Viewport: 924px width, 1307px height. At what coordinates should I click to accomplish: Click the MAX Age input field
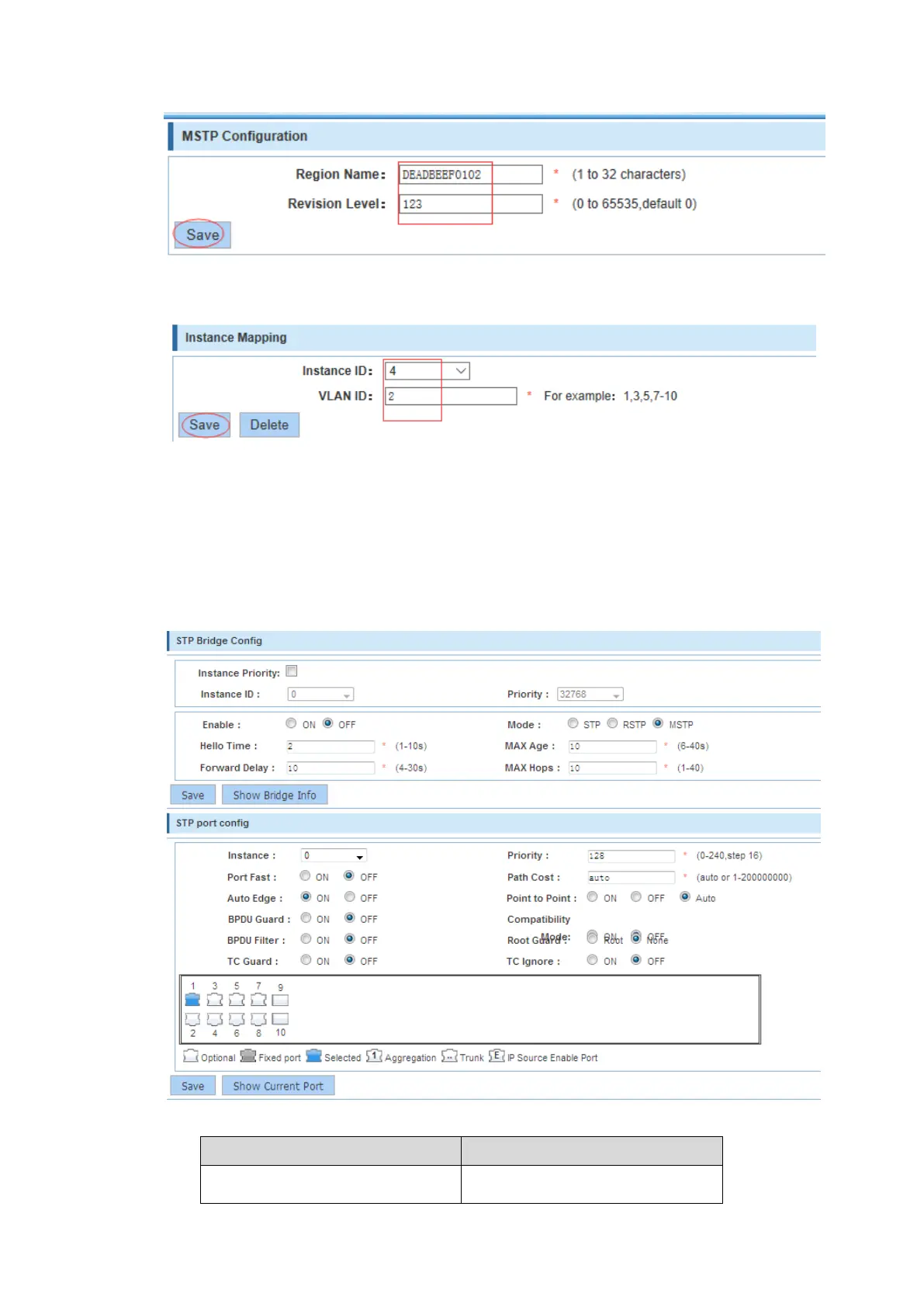tap(612, 746)
